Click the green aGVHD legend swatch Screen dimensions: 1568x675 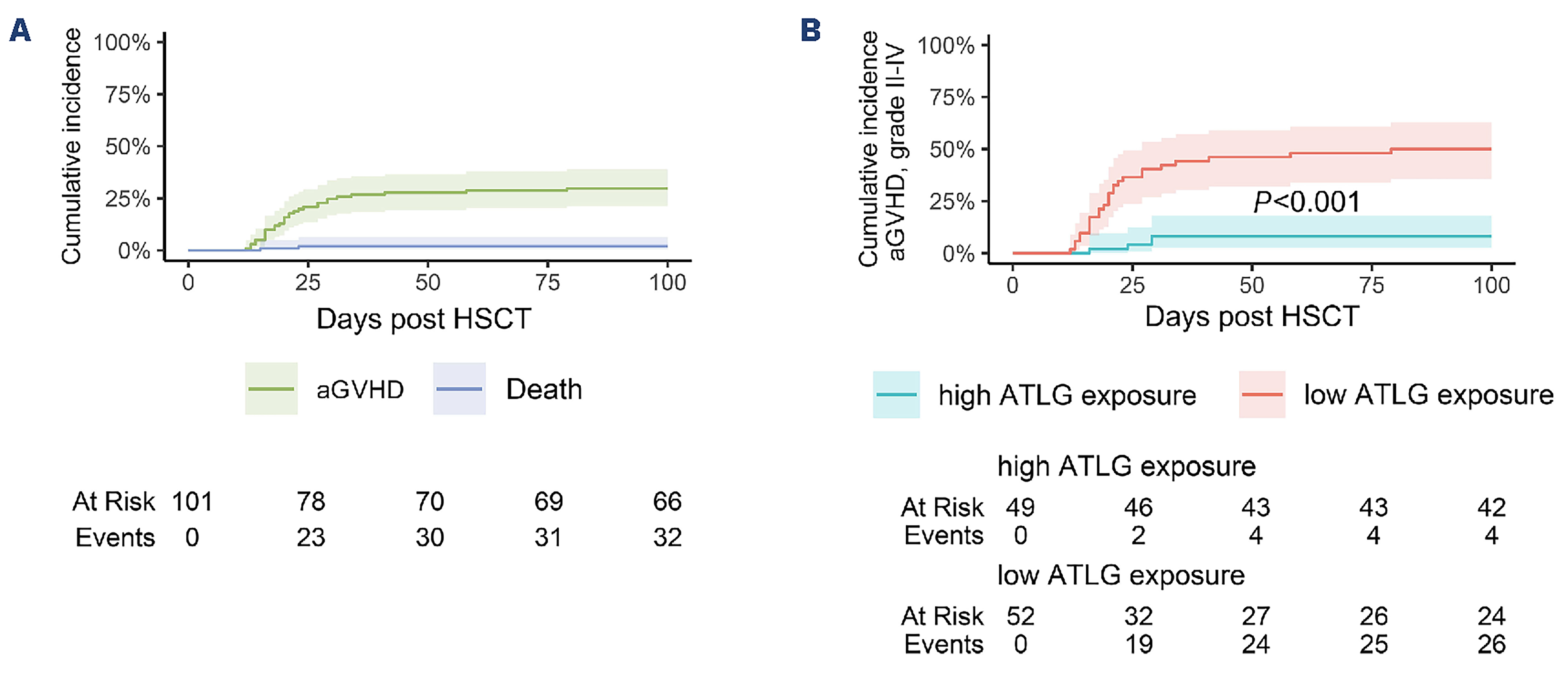271,389
